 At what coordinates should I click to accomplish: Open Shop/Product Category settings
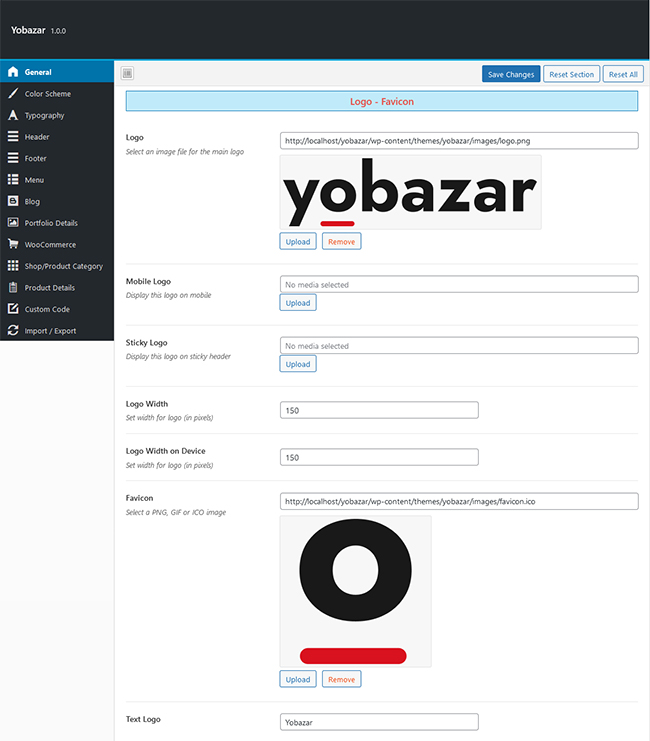point(57,266)
